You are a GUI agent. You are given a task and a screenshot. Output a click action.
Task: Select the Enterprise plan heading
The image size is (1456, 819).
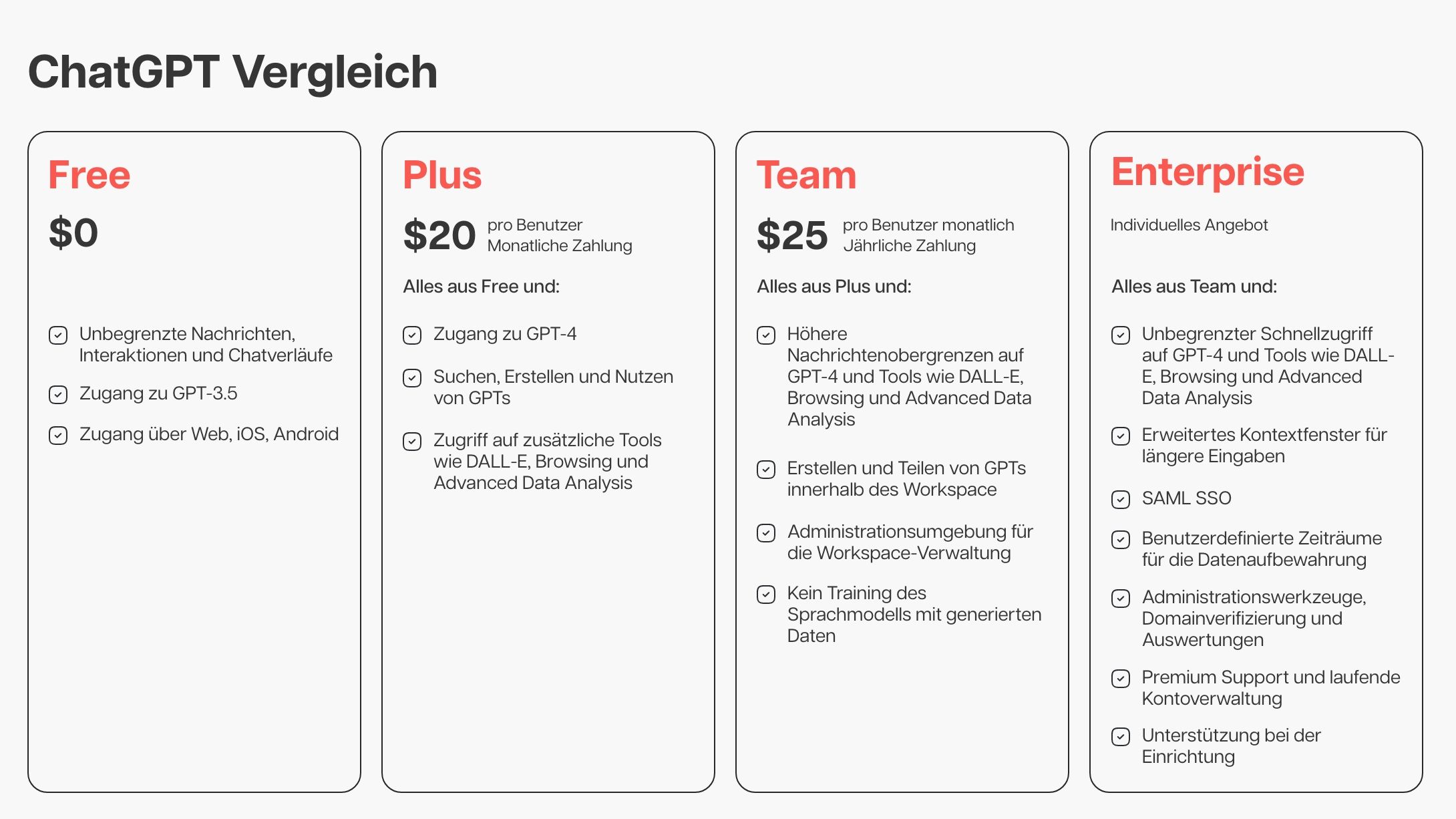point(1208,172)
